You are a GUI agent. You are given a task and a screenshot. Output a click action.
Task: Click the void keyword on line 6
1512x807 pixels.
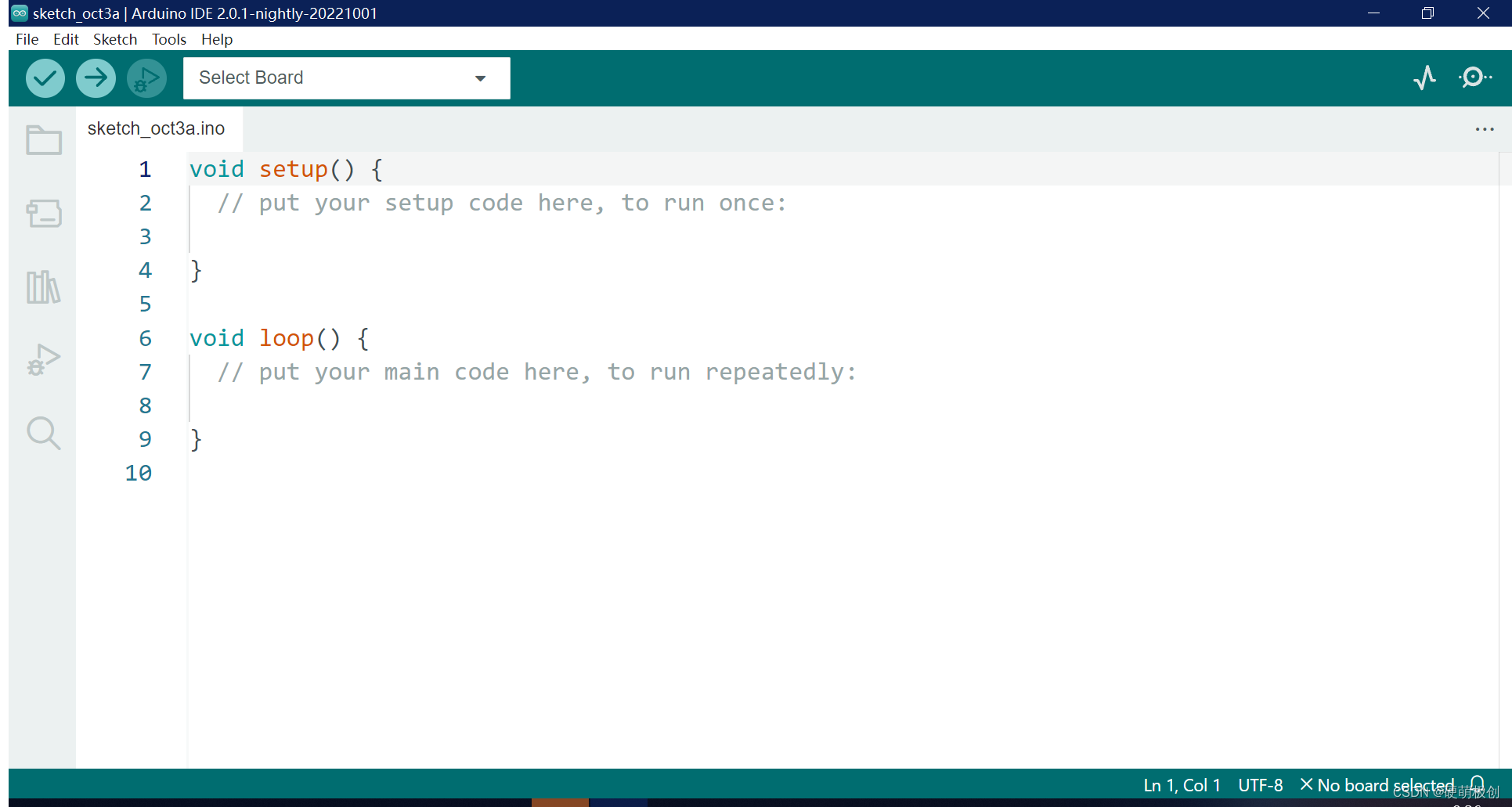click(217, 338)
